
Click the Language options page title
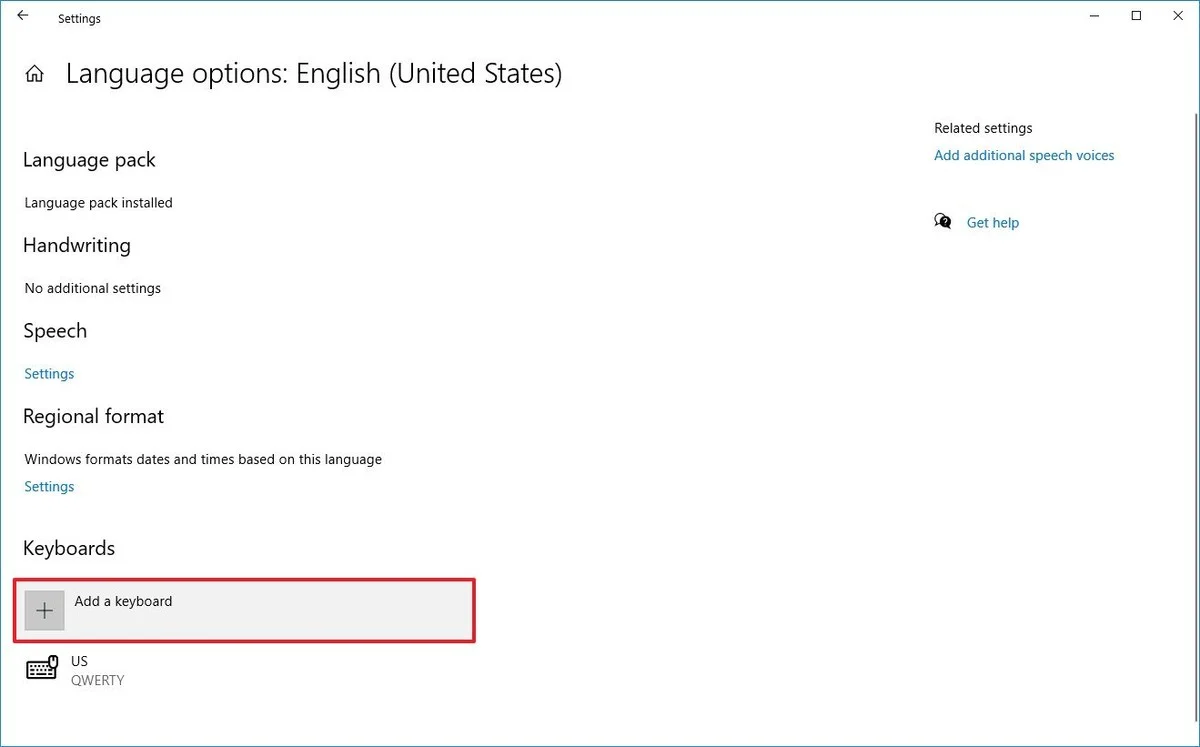314,74
